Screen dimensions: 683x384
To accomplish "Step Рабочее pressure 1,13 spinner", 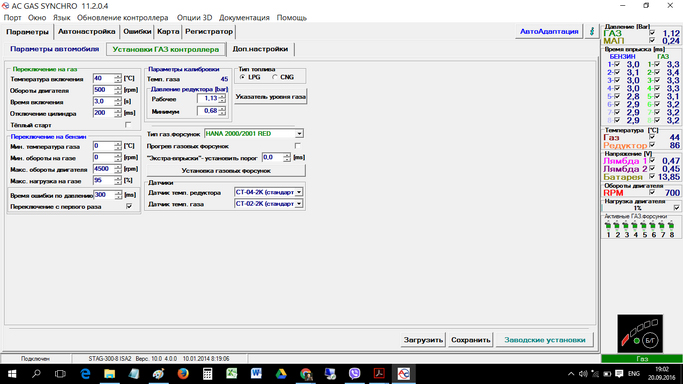I will point(222,99).
